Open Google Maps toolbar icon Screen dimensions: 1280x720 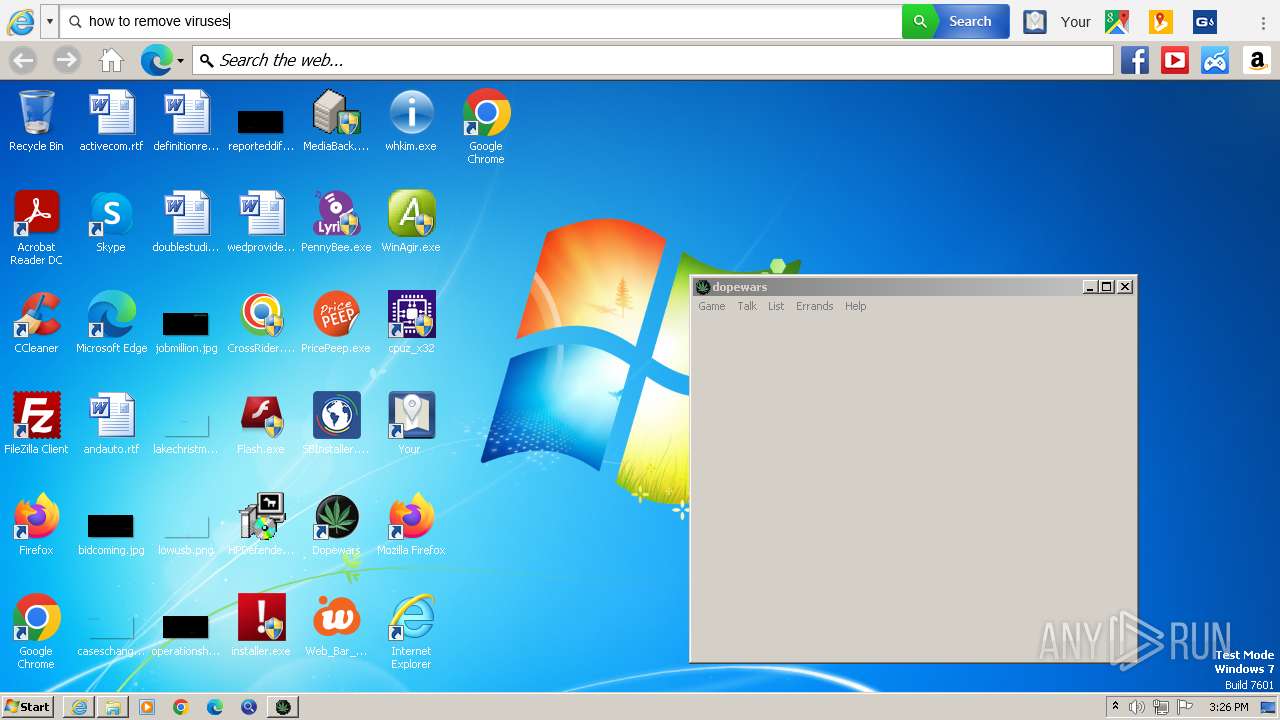(x=1117, y=21)
